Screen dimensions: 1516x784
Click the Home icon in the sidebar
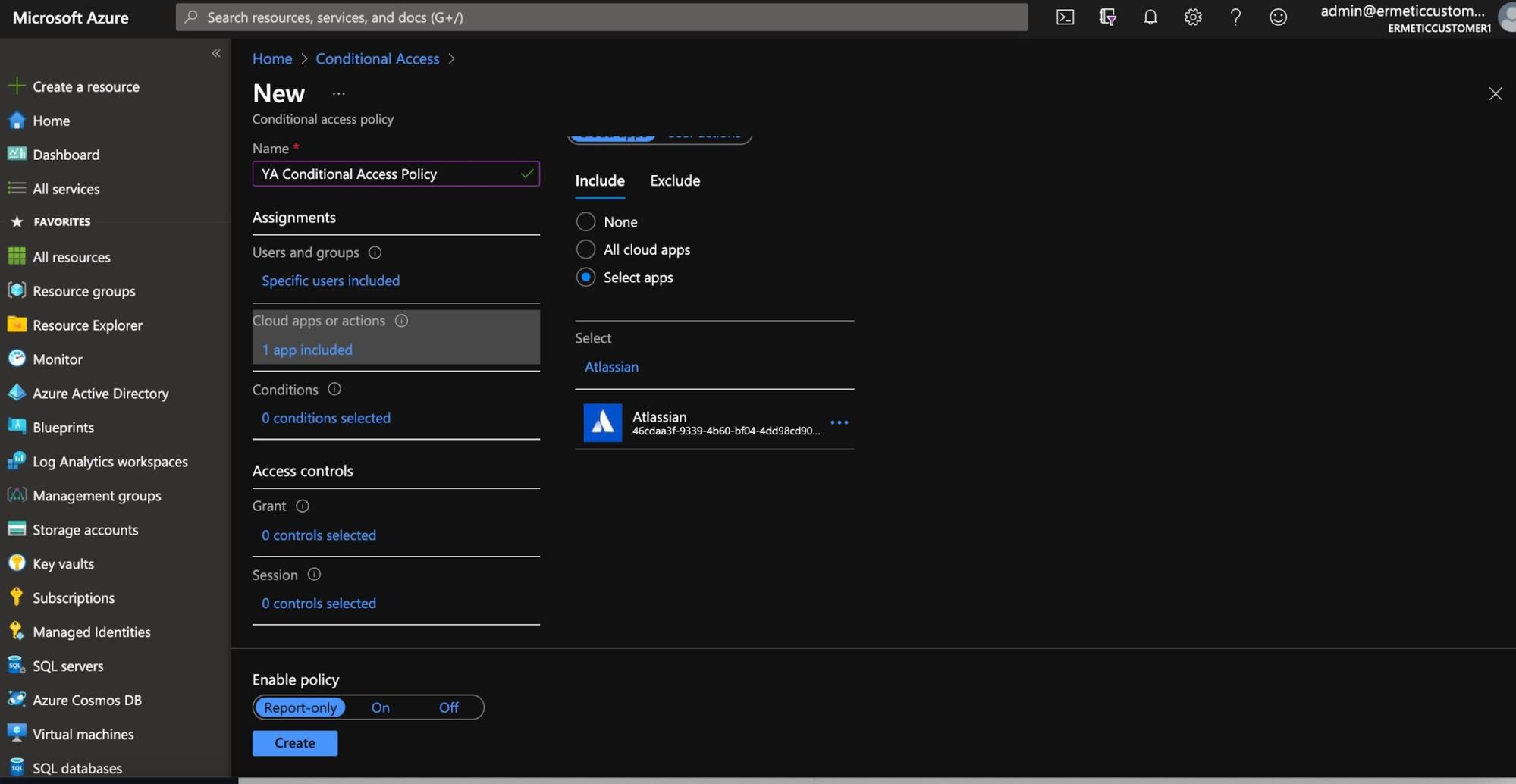point(16,120)
